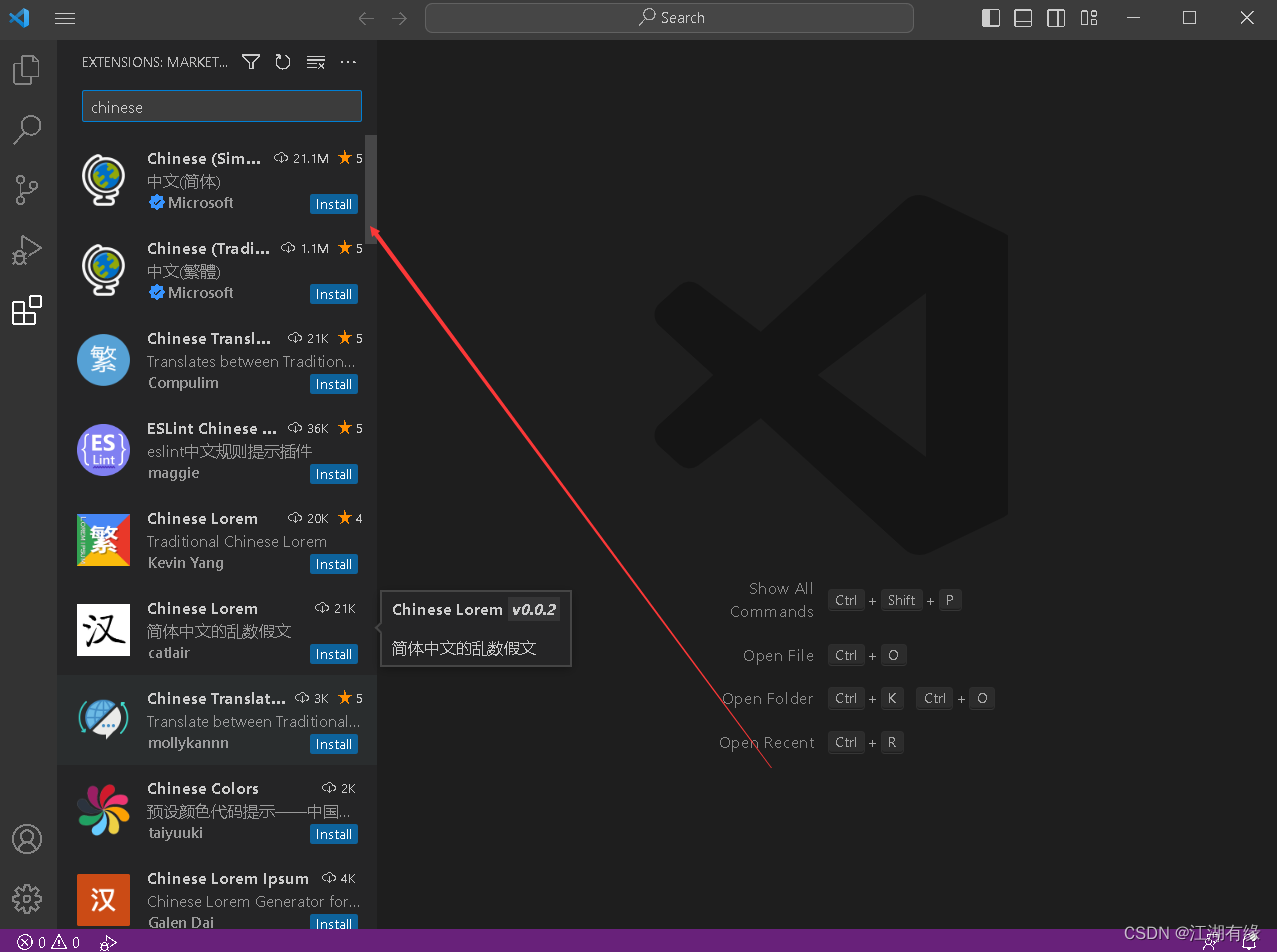Select the ESLint Chinese extension title

[x=212, y=428]
